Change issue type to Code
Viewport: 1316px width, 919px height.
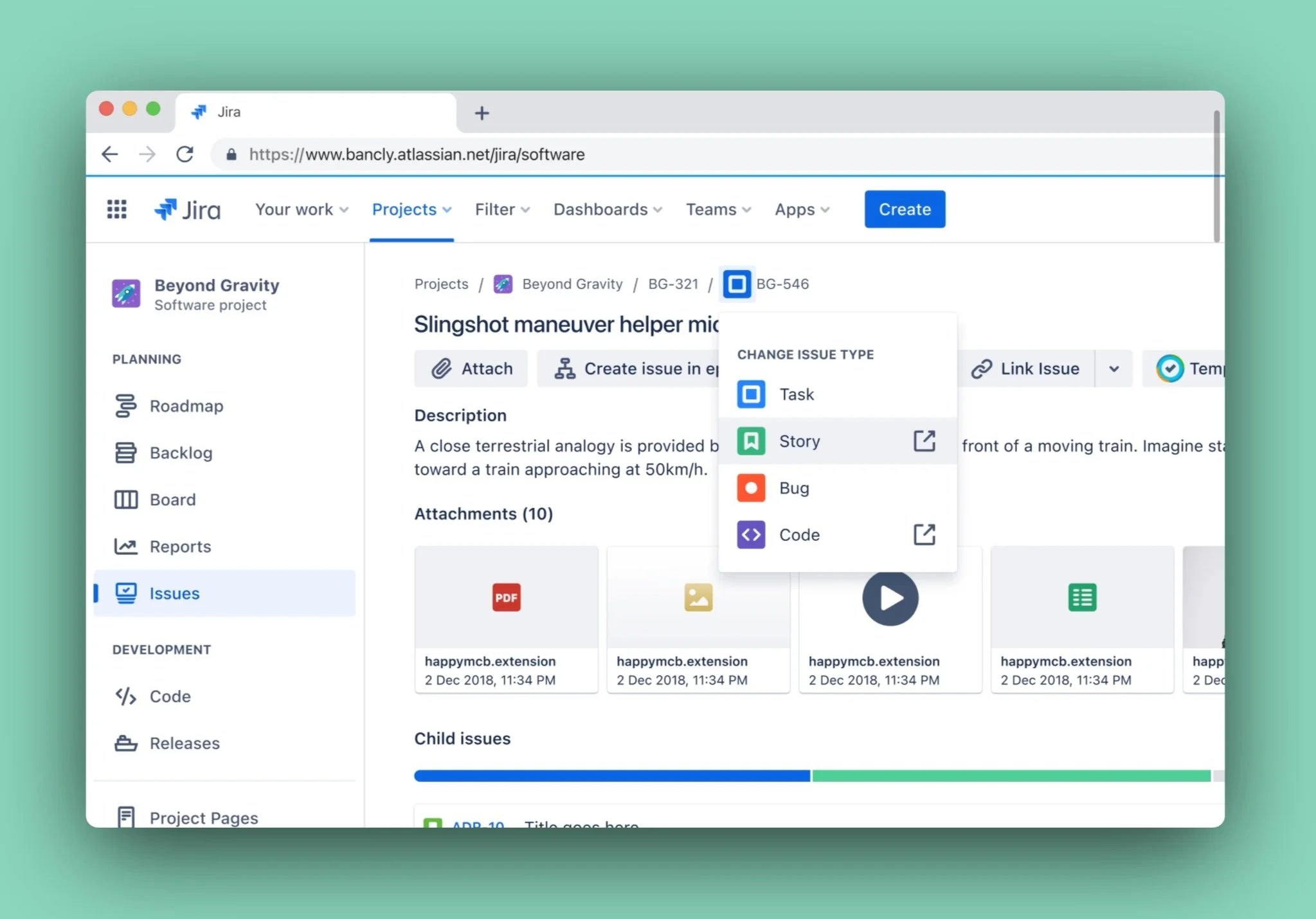[799, 535]
